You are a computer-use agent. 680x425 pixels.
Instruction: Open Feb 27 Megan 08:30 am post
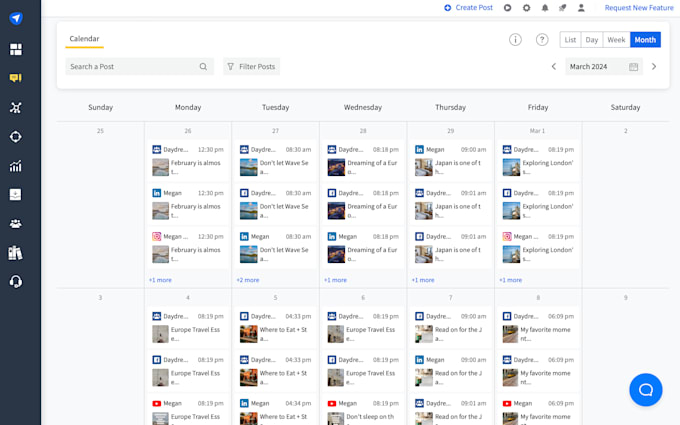pyautogui.click(x=275, y=248)
